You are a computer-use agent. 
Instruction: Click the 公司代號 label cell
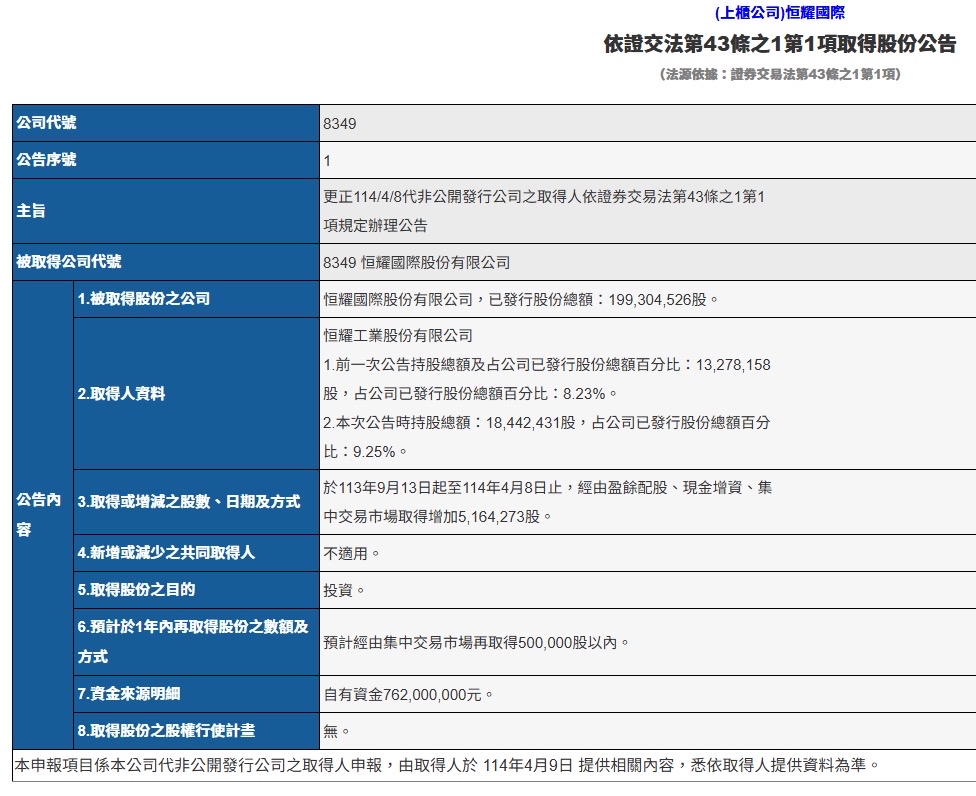tap(166, 123)
